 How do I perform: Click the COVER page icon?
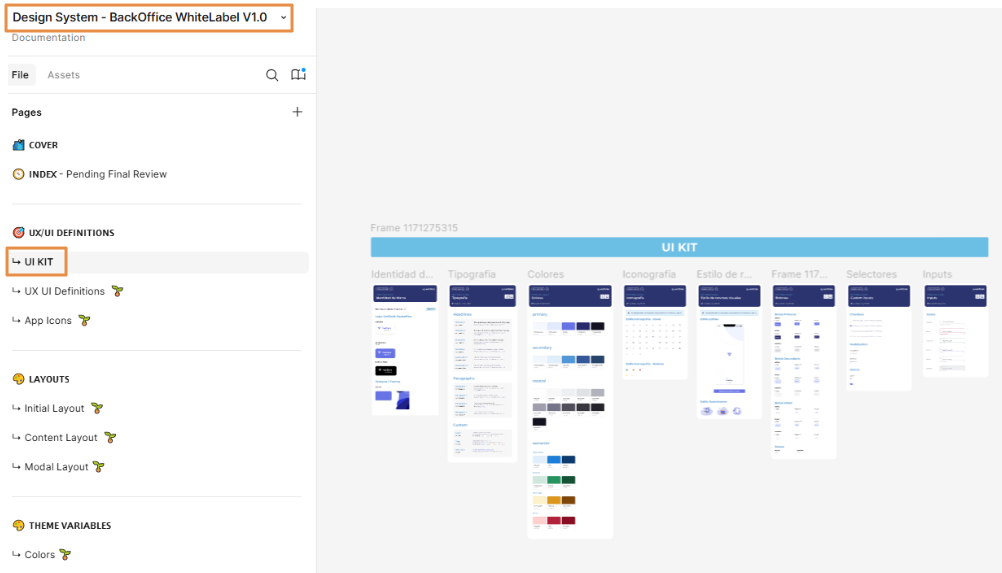point(18,145)
